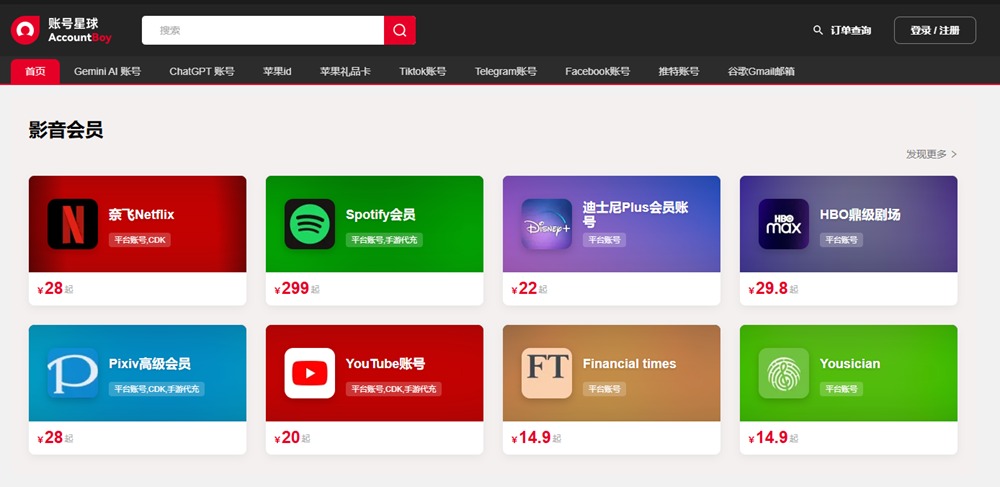Open the 苹果礼品卡 tab
Screen dimensions: 1000x487
pyautogui.click(x=345, y=71)
